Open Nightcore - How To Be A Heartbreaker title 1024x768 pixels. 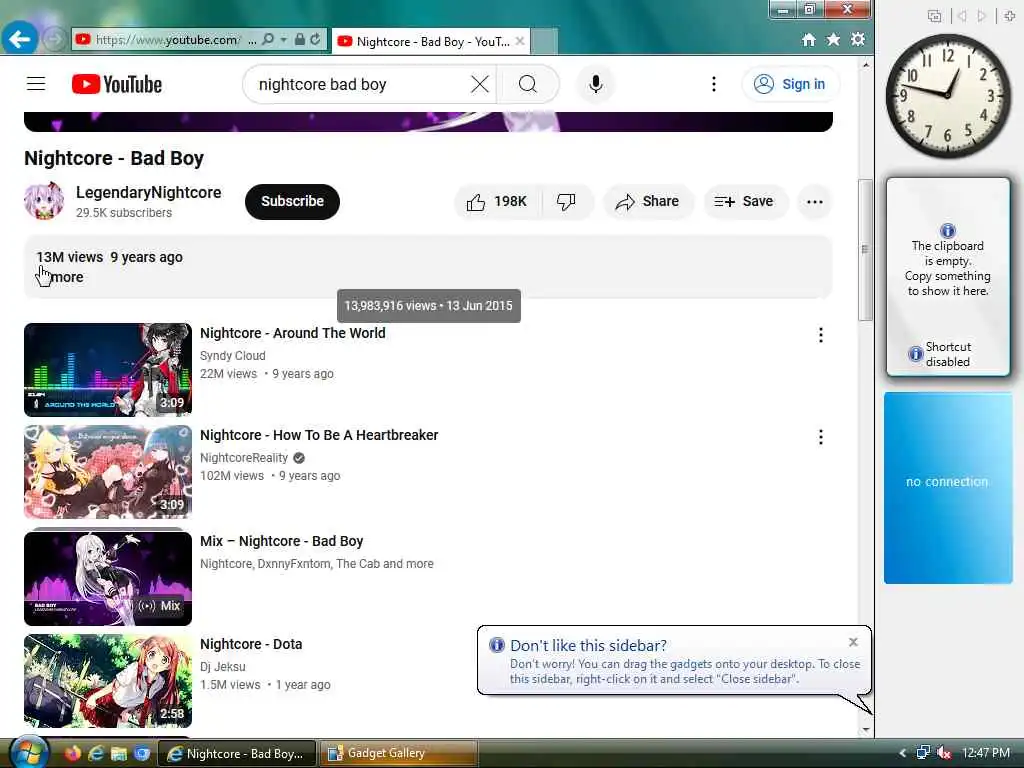click(319, 435)
